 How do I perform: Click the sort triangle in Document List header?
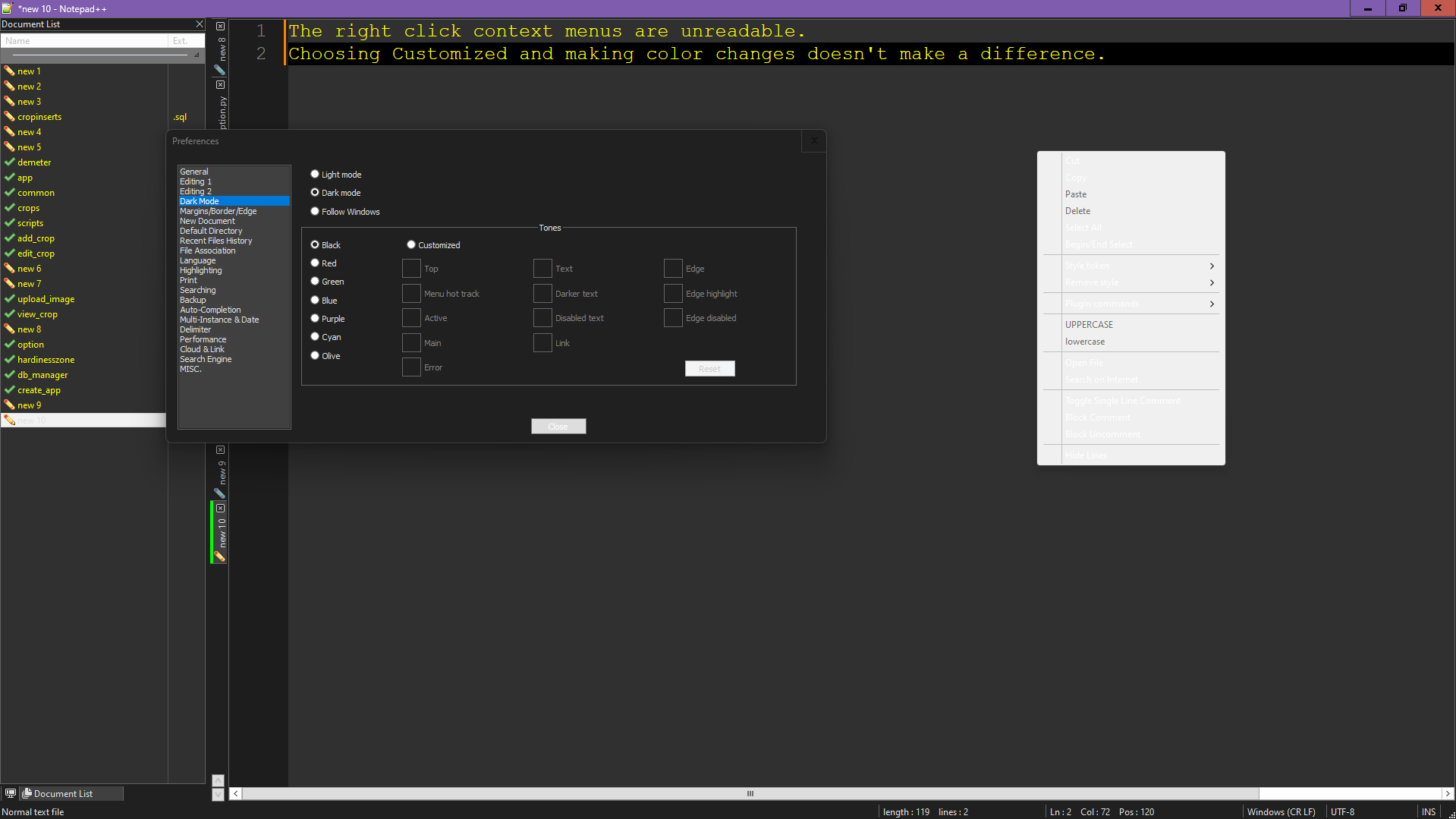pyautogui.click(x=197, y=55)
